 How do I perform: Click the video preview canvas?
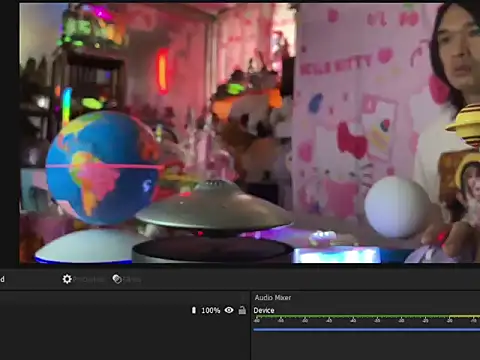(x=249, y=133)
